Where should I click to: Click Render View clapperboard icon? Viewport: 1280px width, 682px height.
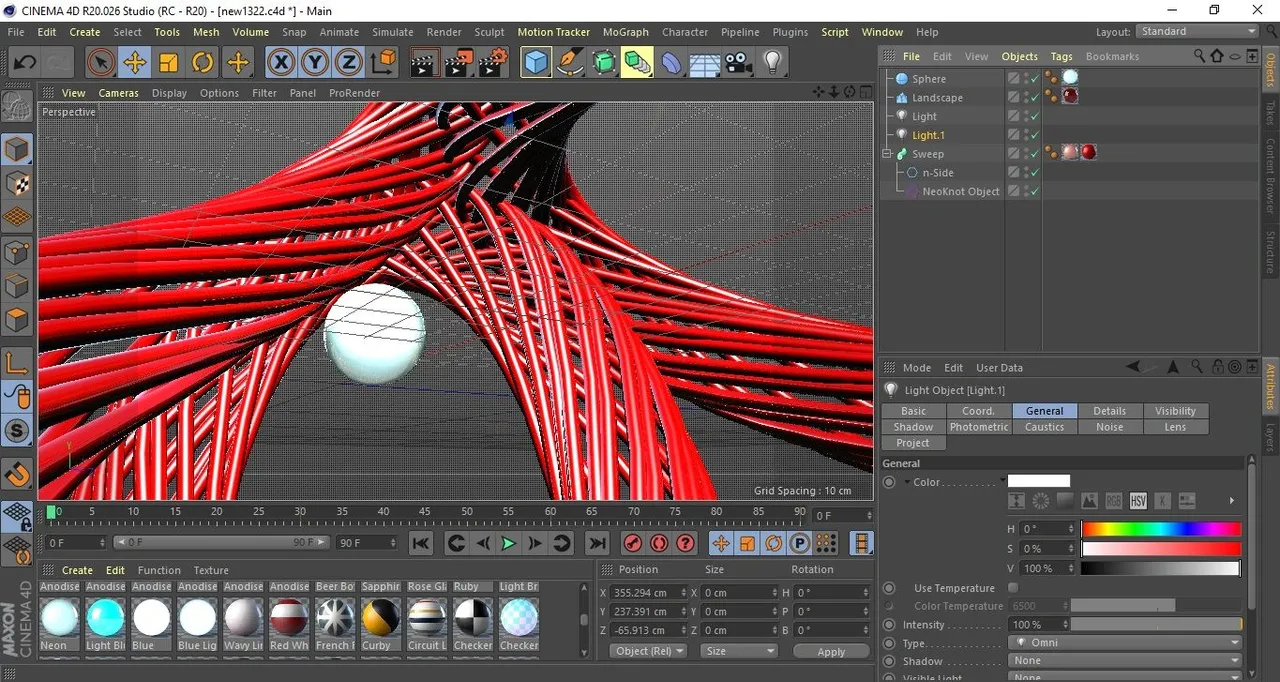tap(425, 63)
